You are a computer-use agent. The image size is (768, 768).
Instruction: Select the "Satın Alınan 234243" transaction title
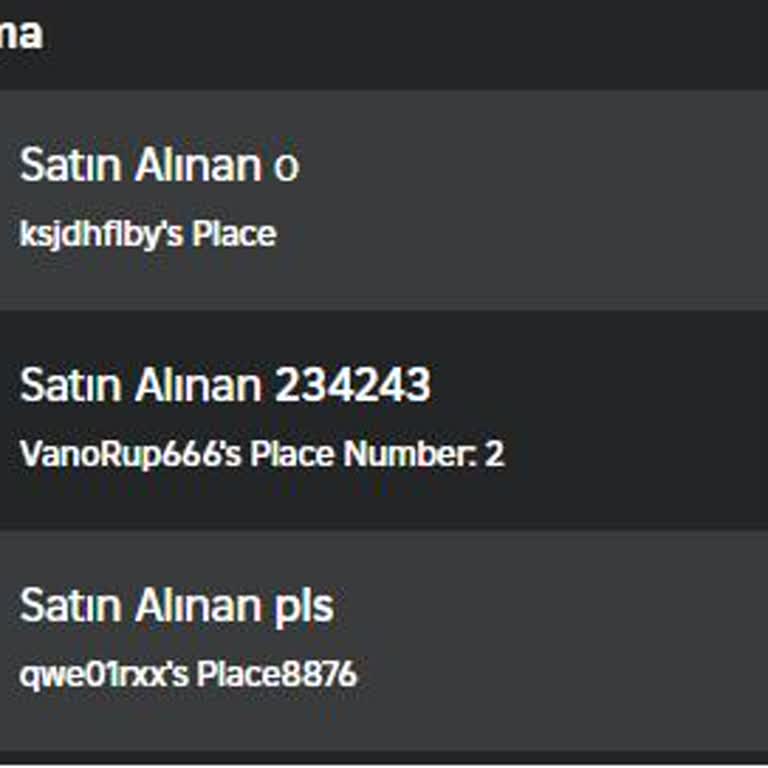click(x=225, y=386)
